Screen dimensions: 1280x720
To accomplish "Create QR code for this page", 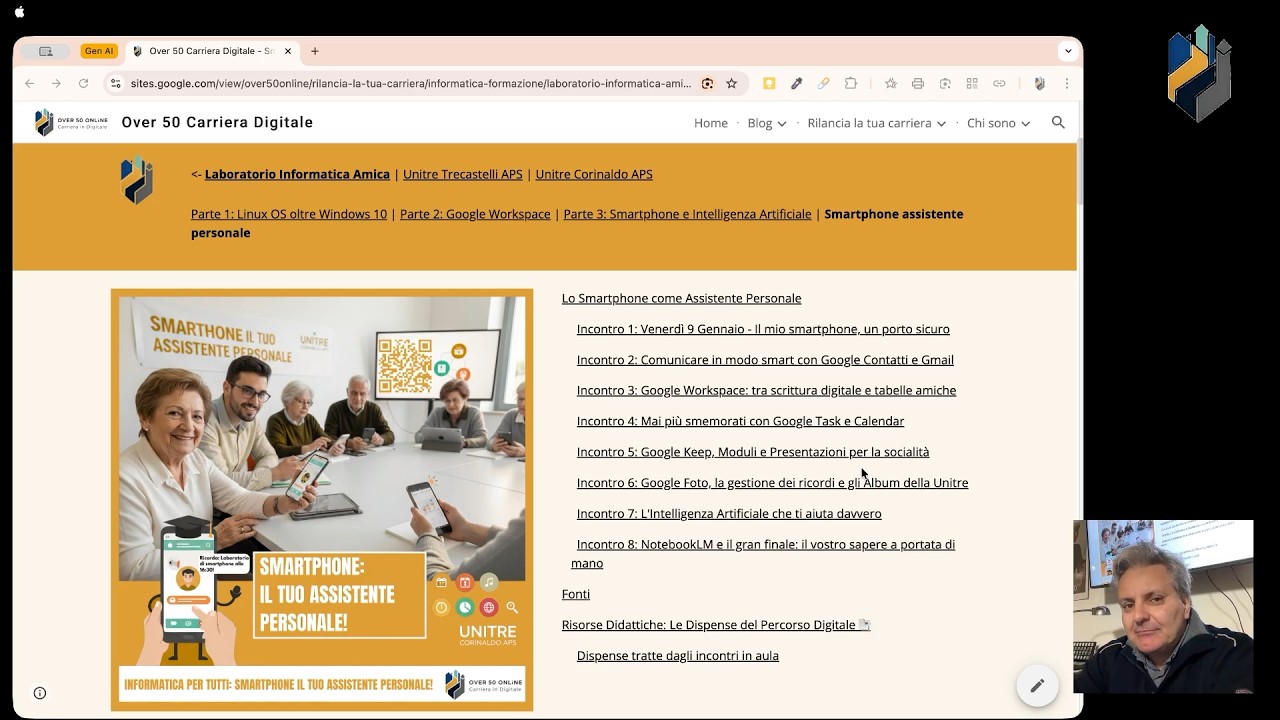I will [x=972, y=83].
